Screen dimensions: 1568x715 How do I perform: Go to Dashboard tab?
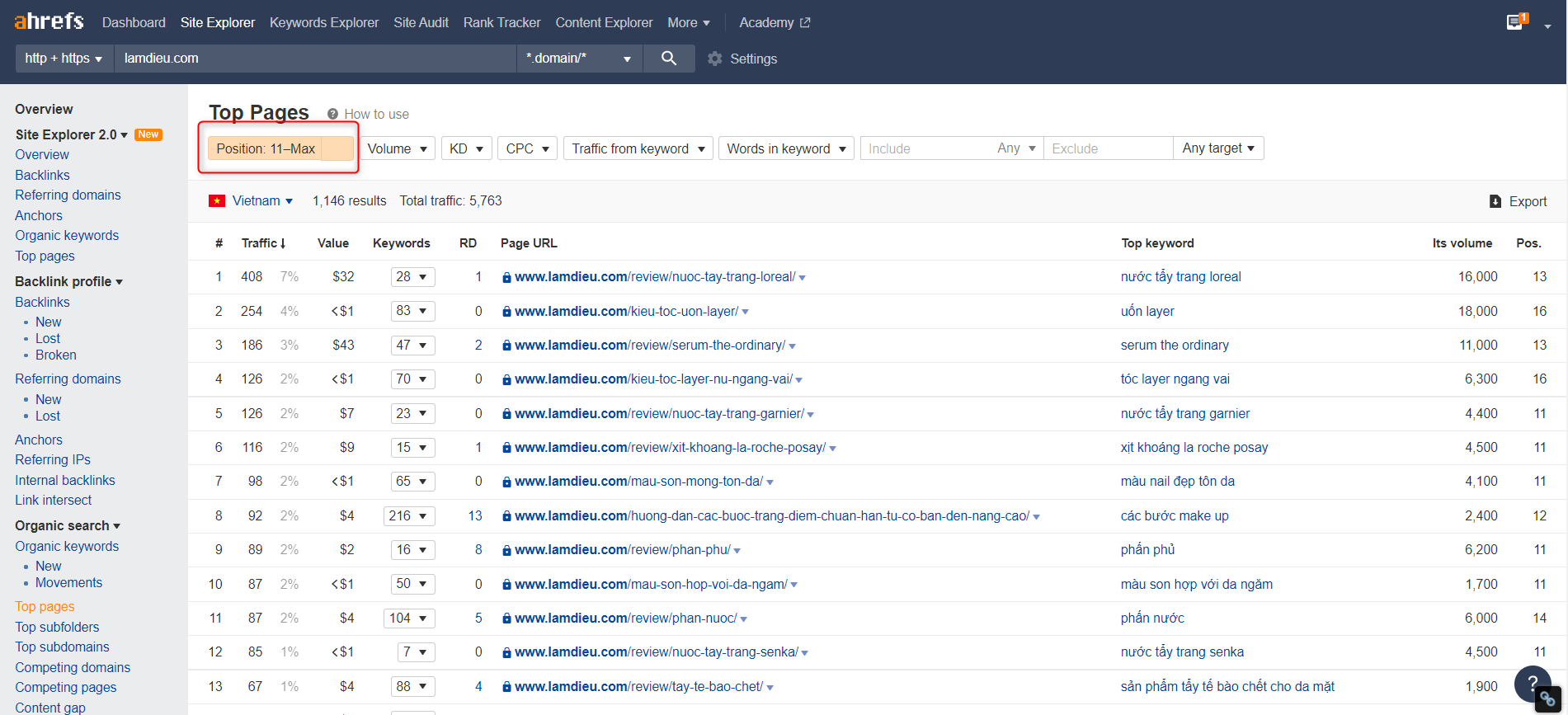(x=134, y=22)
